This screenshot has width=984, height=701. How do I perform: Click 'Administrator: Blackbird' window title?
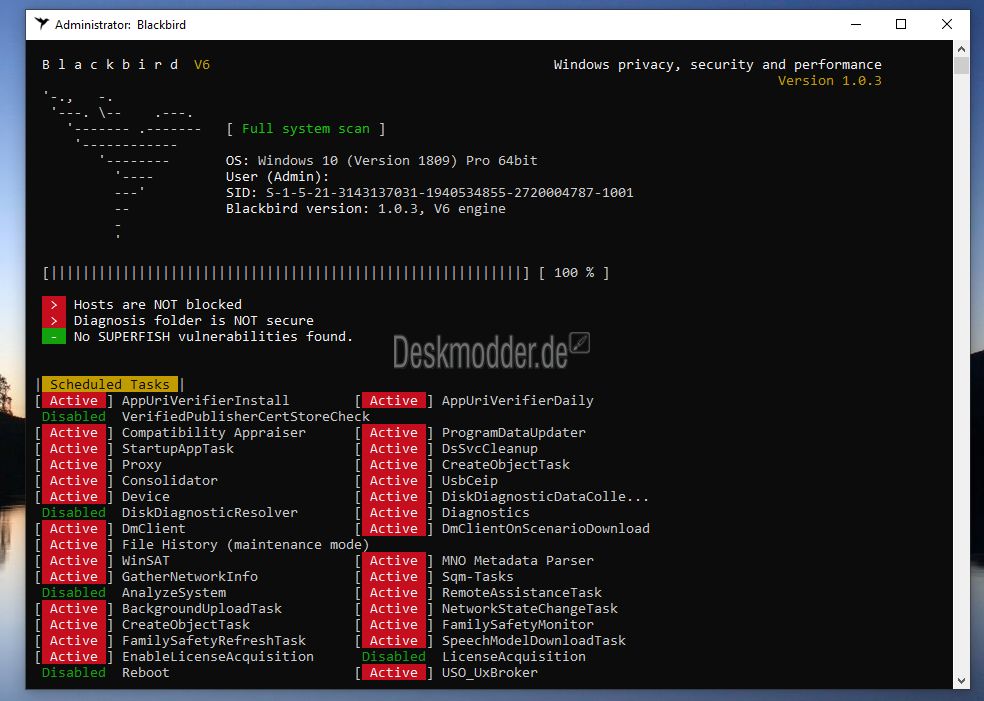(x=120, y=24)
